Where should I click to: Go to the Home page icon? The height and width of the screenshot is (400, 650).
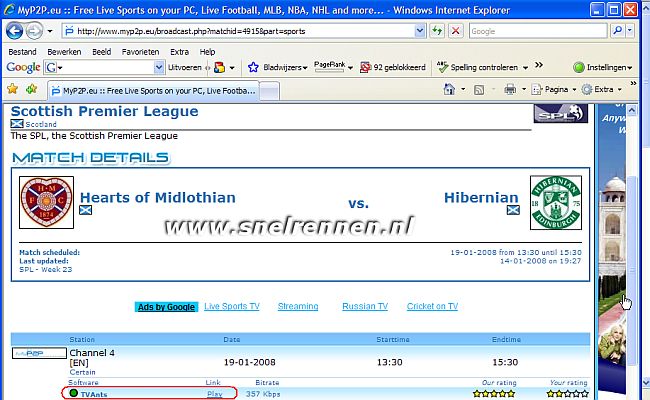[449, 89]
